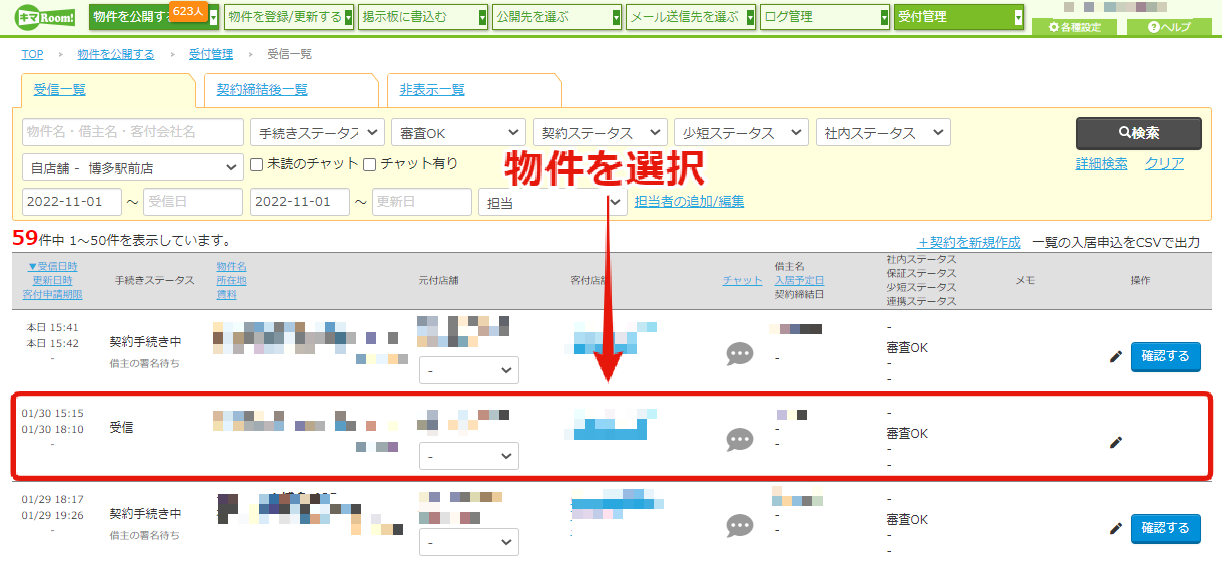
Task: Sort by 客付申請期限 column header
Action: (x=52, y=295)
